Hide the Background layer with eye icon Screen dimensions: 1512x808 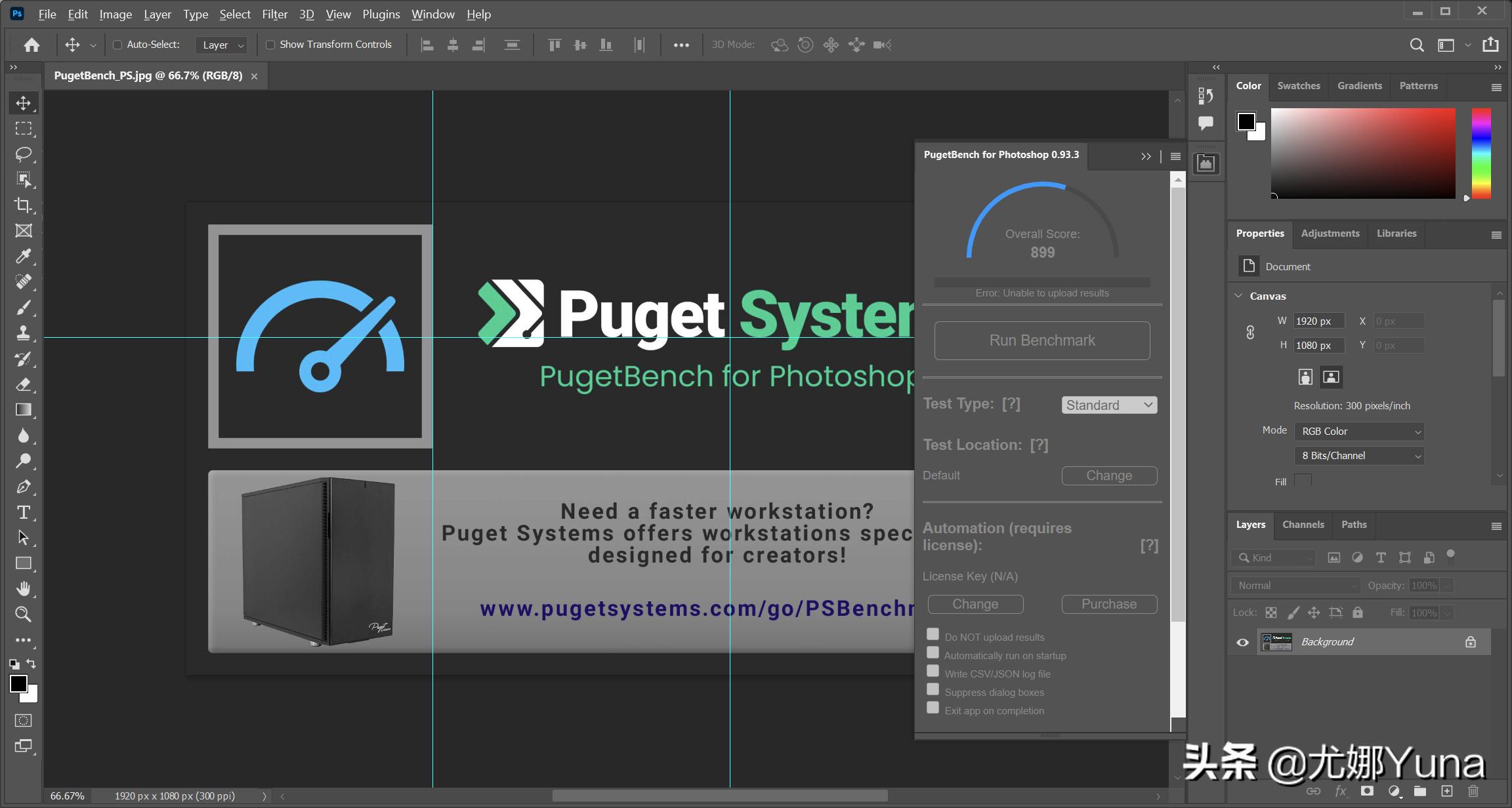(1242, 642)
